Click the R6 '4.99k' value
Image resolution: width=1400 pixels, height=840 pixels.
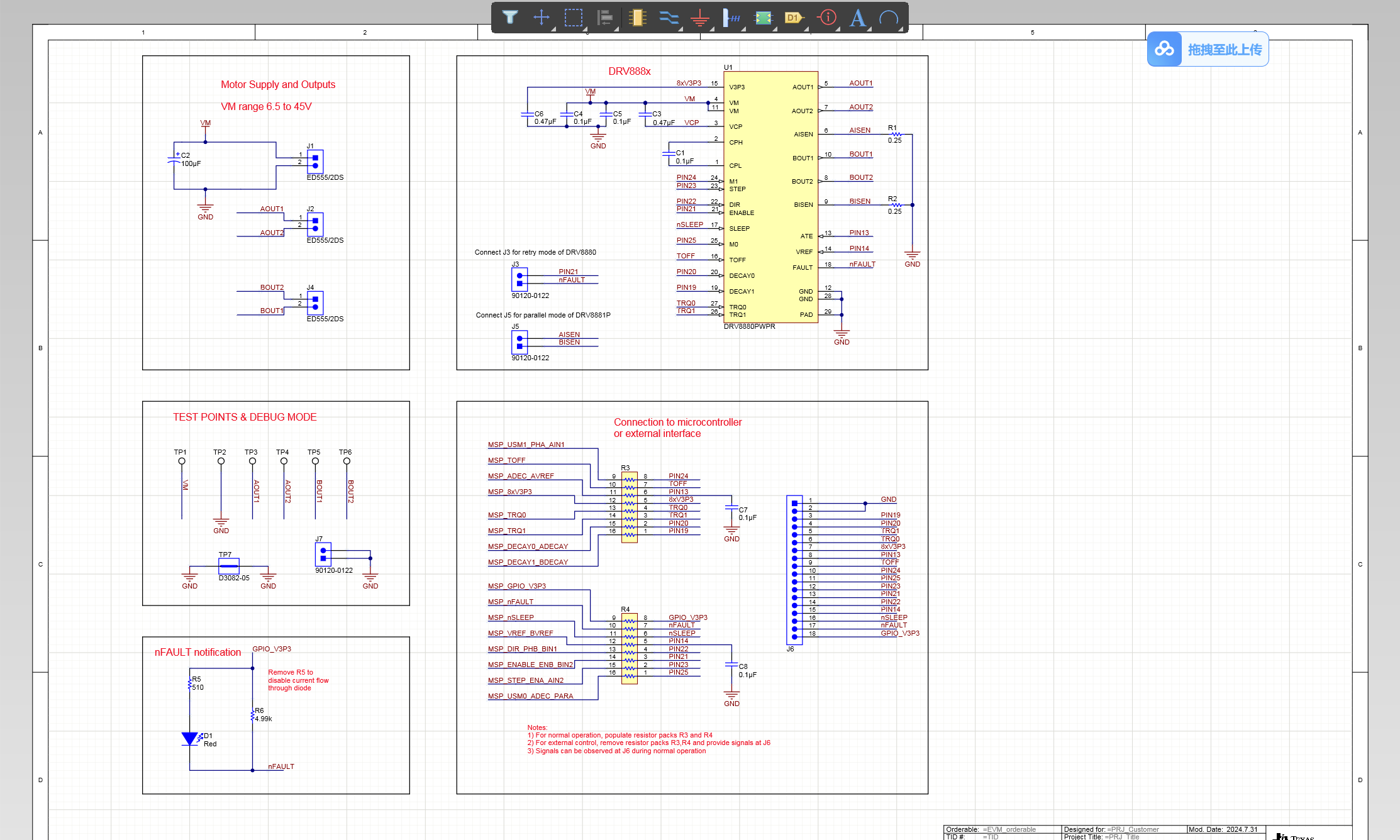click(264, 719)
